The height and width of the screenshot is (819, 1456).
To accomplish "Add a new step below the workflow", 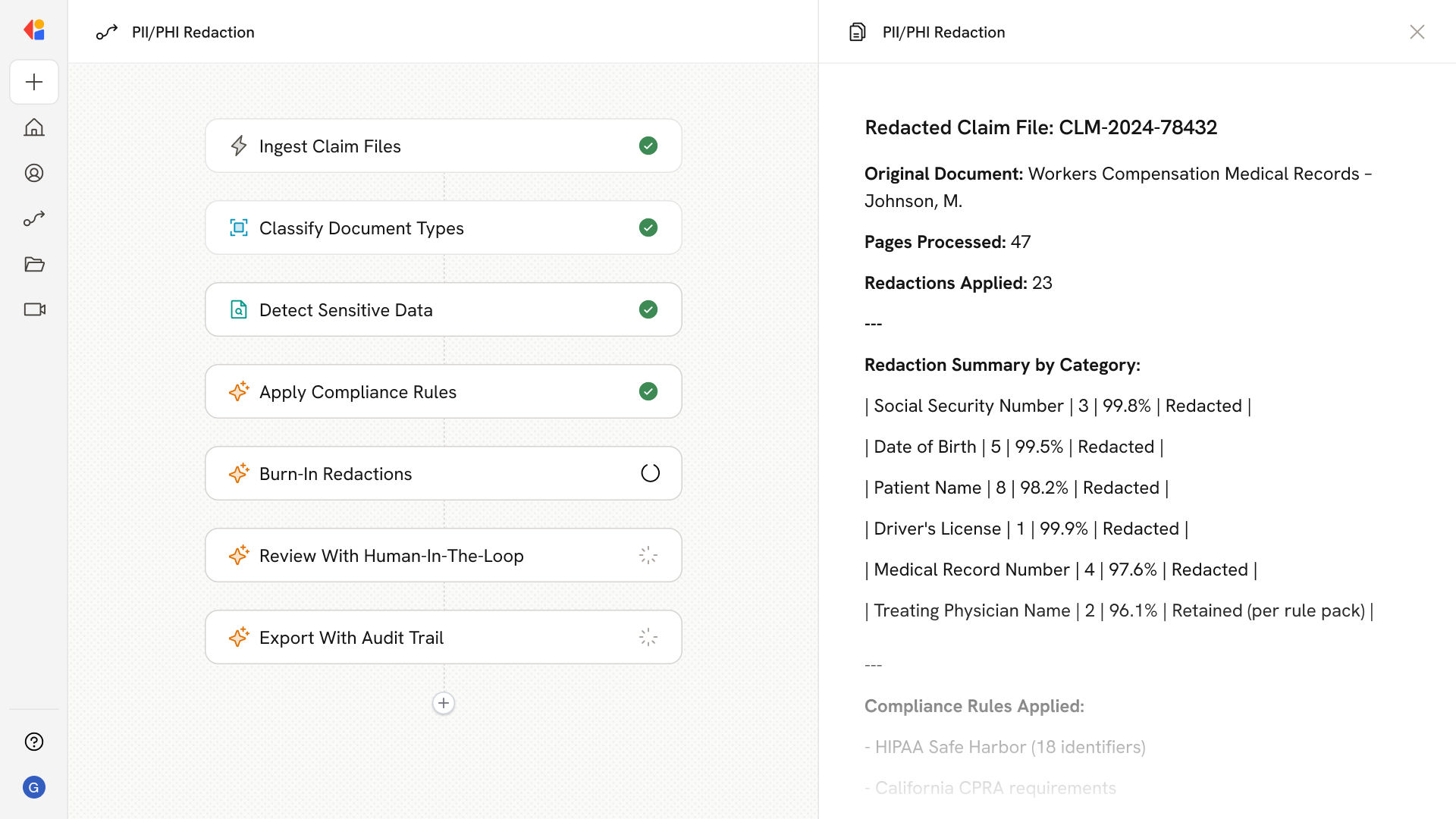I will (x=444, y=703).
